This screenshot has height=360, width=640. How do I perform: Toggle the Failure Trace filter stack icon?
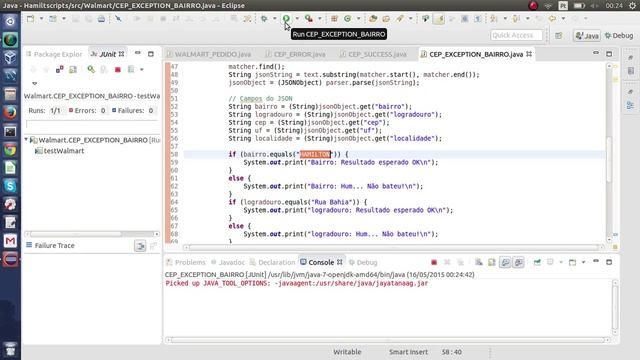pos(140,246)
